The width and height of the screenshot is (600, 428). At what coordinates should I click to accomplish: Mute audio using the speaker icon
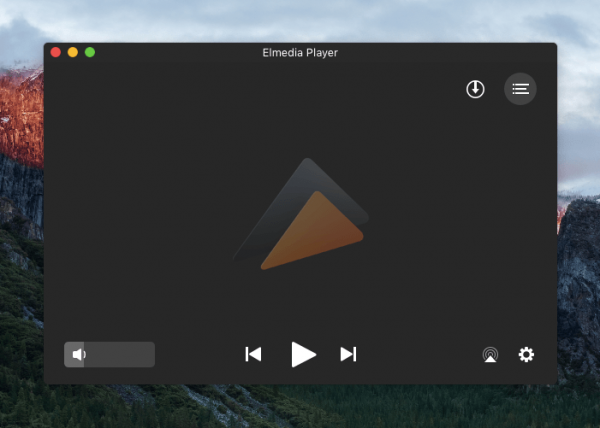(78, 355)
